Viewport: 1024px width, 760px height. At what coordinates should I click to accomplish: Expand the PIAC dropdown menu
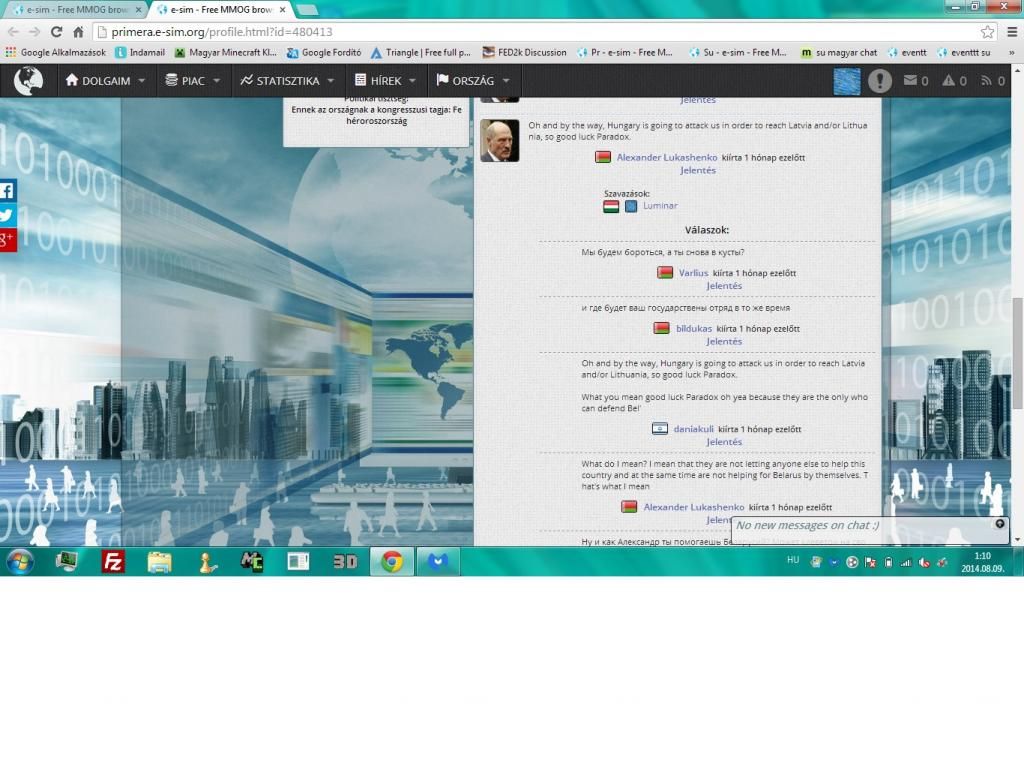pos(191,81)
